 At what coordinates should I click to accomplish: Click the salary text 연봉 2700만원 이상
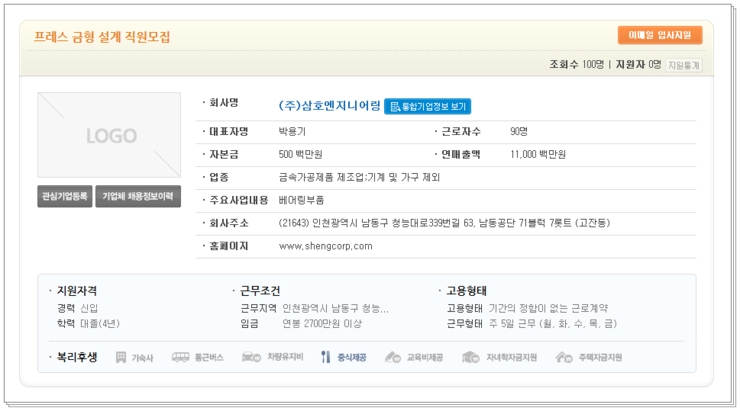pyautogui.click(x=322, y=324)
